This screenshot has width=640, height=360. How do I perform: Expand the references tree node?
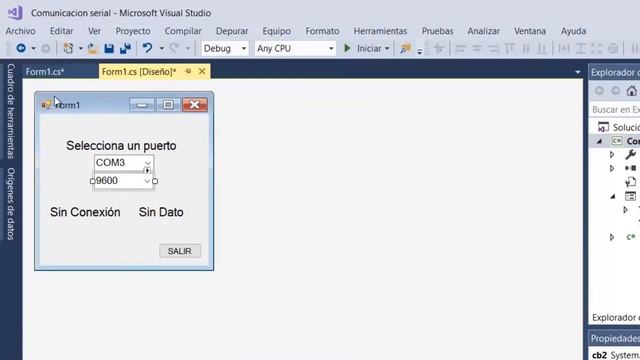(612, 168)
